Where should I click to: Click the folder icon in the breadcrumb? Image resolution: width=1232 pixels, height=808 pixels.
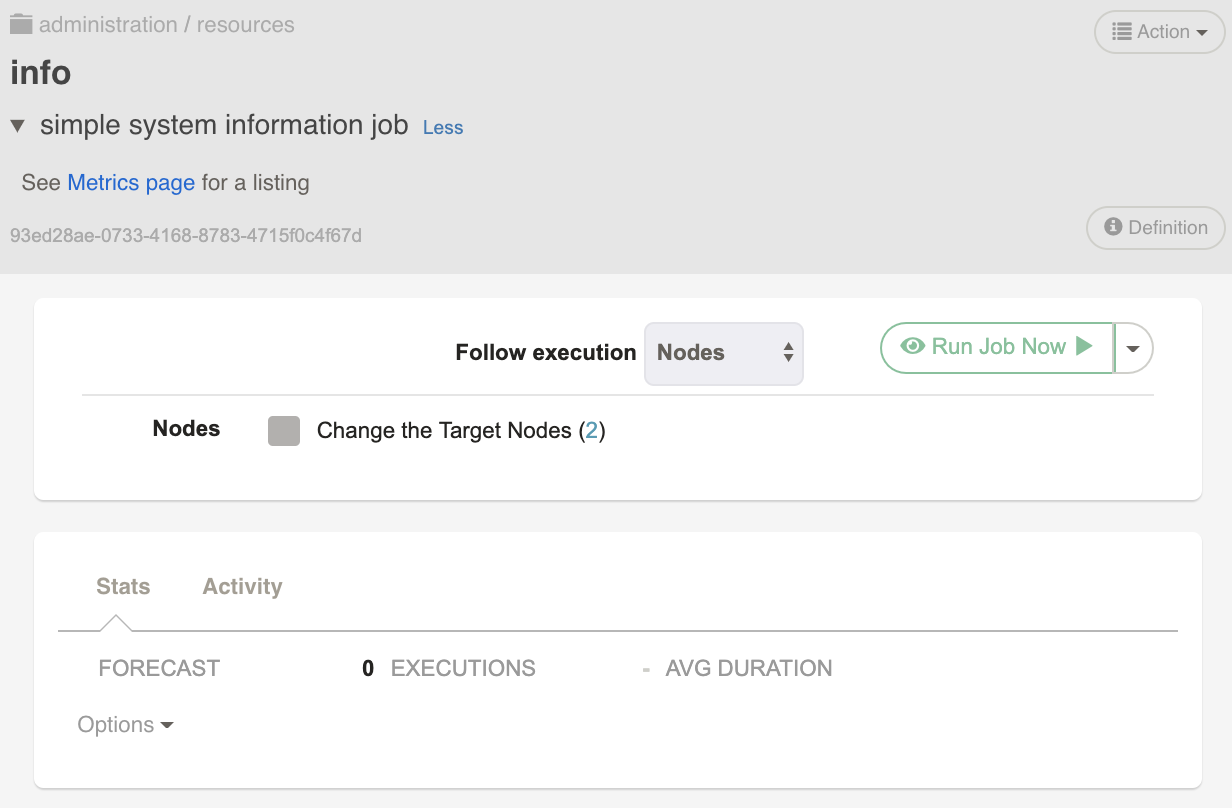click(20, 23)
